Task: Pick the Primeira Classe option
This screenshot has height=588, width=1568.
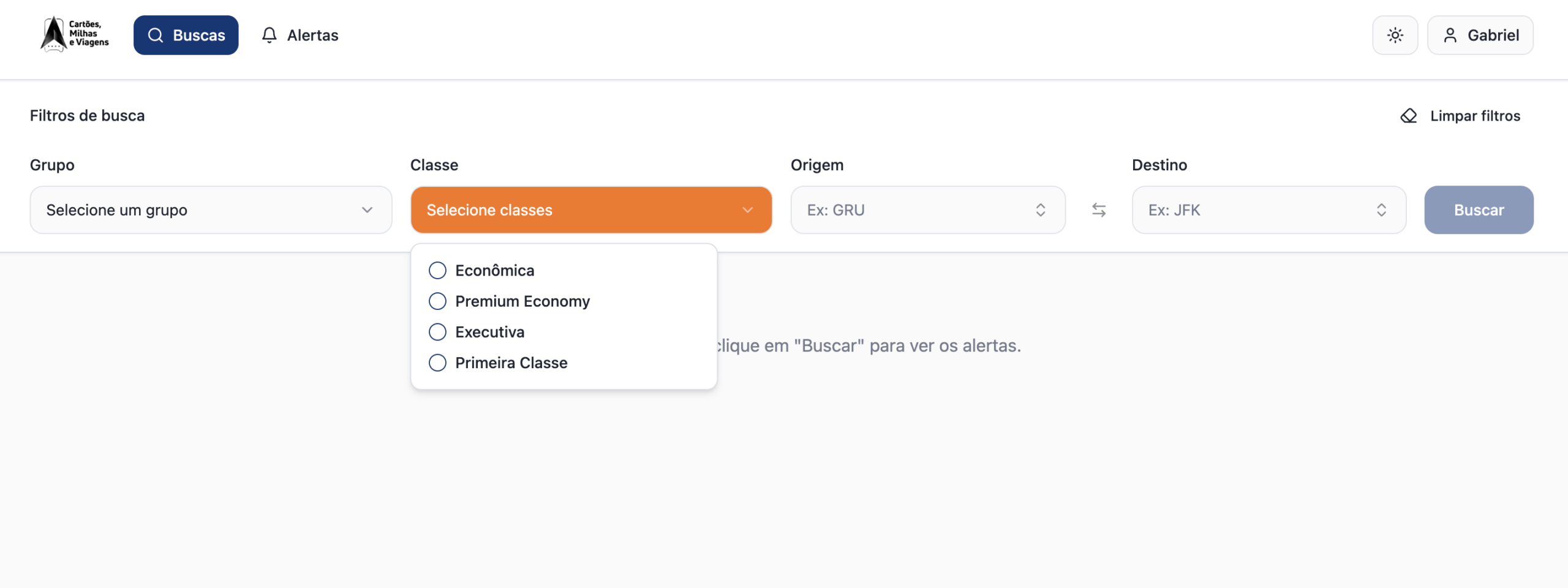Action: [x=437, y=363]
